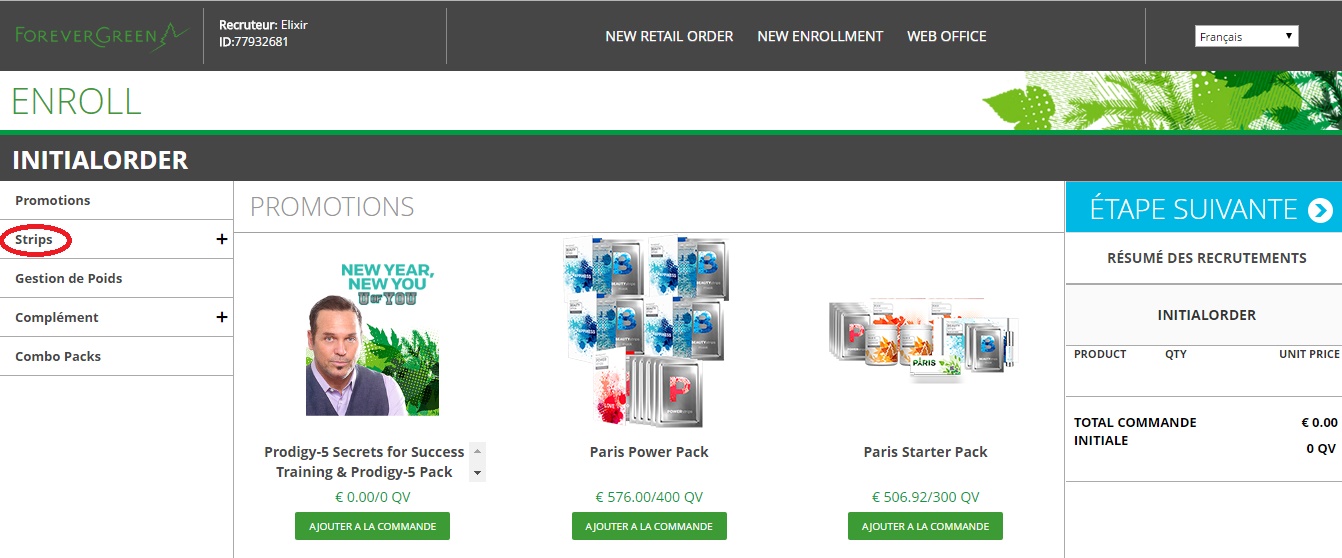The width and height of the screenshot is (1342, 558).
Task: Add the Paris Power Pack to the order
Action: coord(649,526)
